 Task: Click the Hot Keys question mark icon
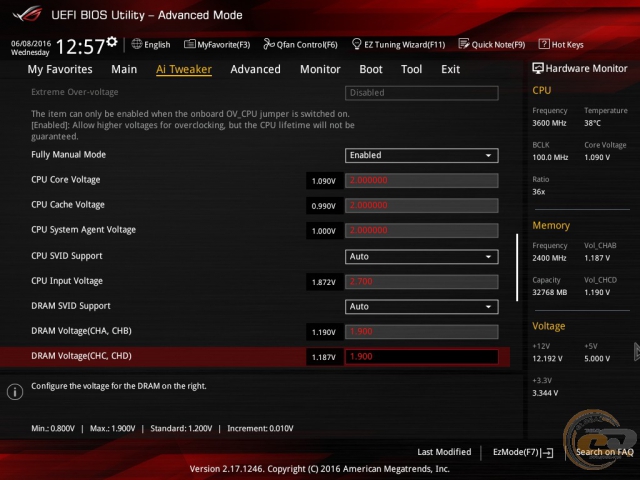[x=544, y=44]
